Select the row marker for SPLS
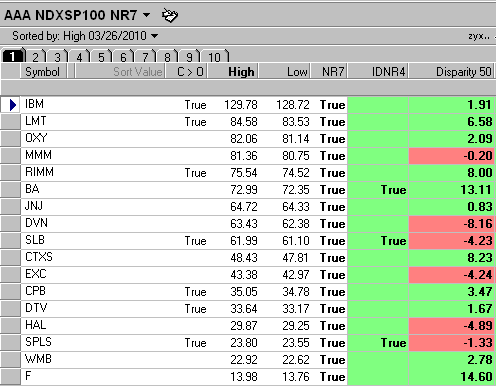The width and height of the screenshot is (496, 387). (11, 343)
